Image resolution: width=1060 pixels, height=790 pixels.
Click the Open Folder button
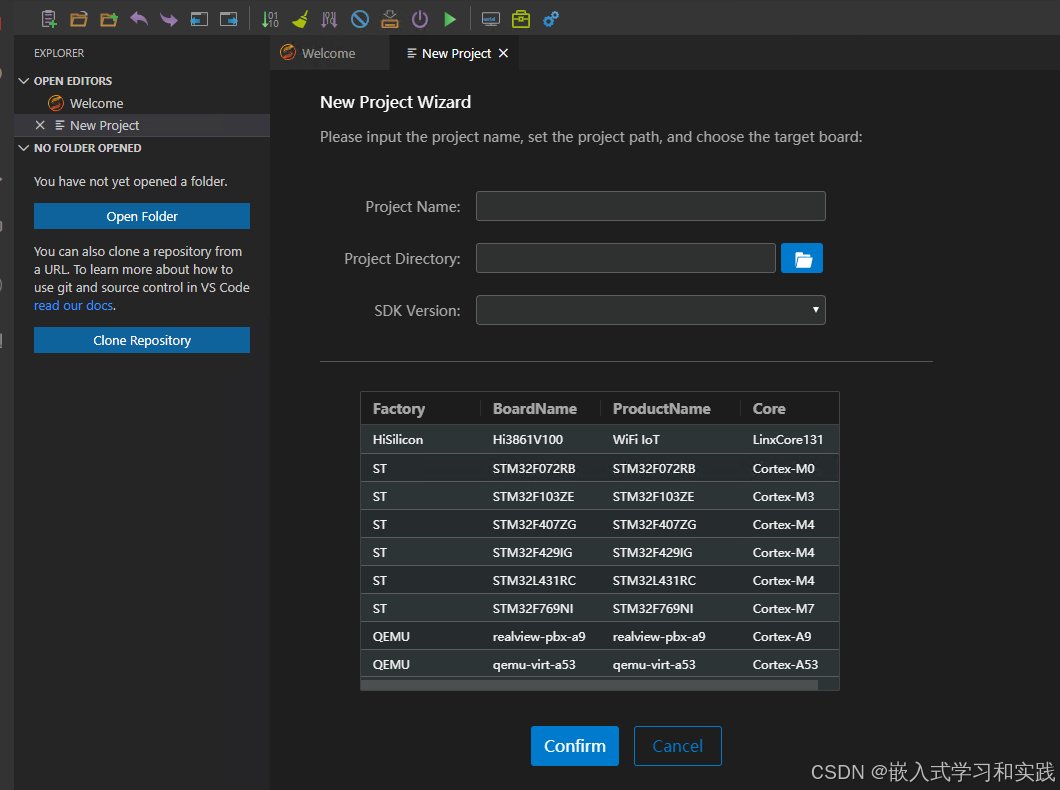(142, 216)
